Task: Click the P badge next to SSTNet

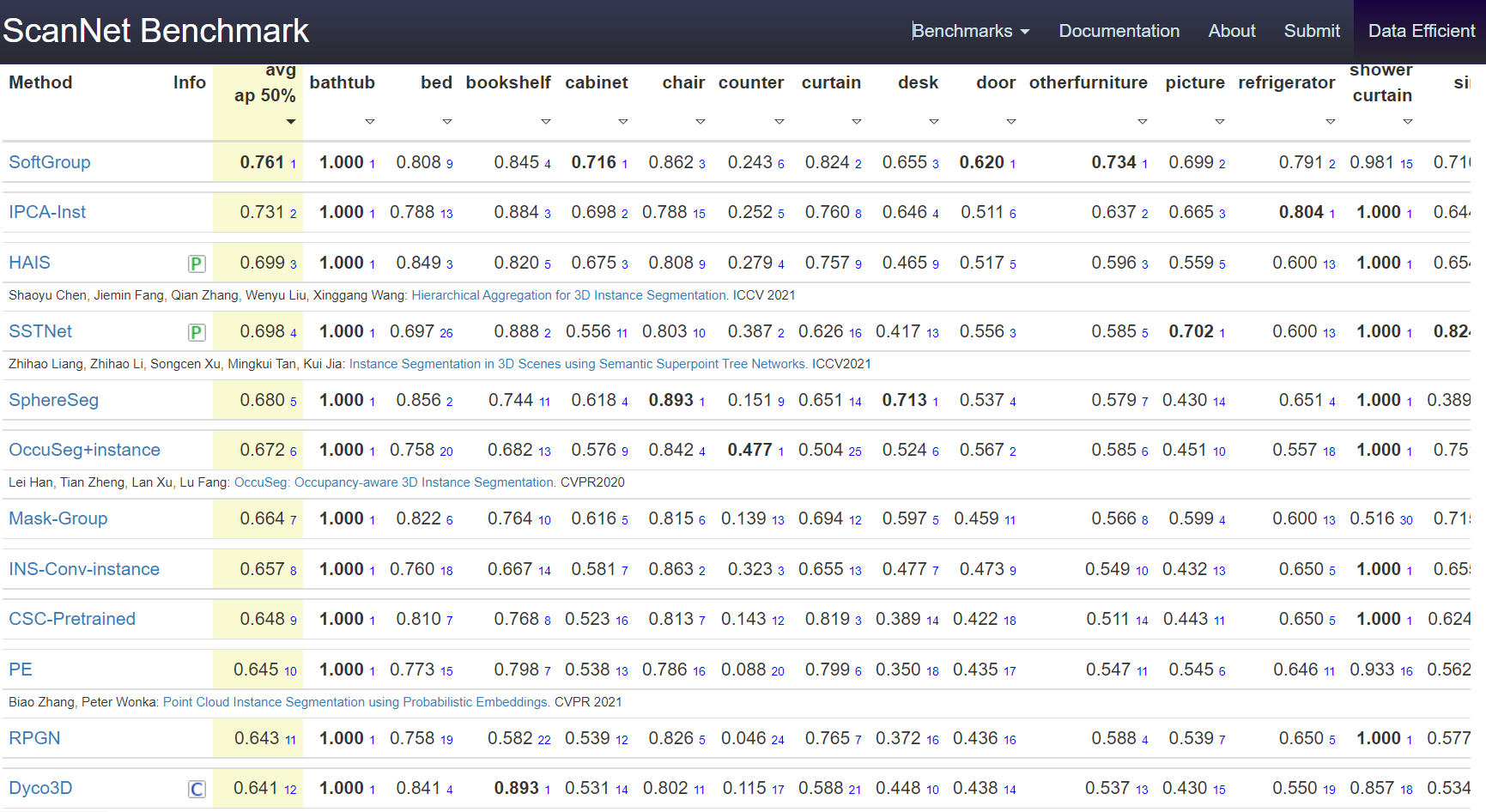Action: click(197, 331)
